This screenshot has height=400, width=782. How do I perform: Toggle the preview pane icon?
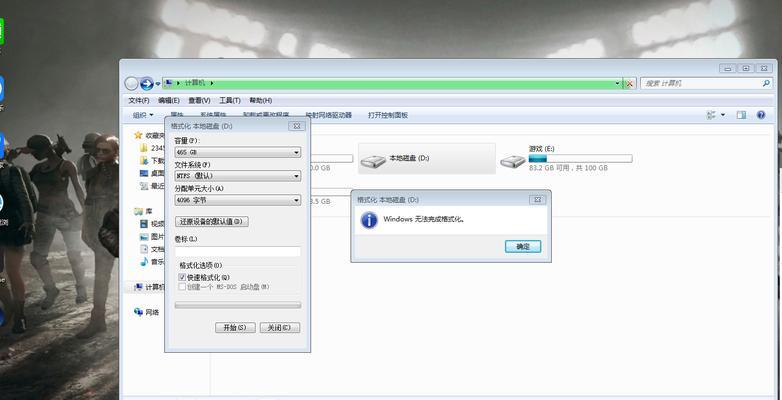pyautogui.click(x=742, y=115)
